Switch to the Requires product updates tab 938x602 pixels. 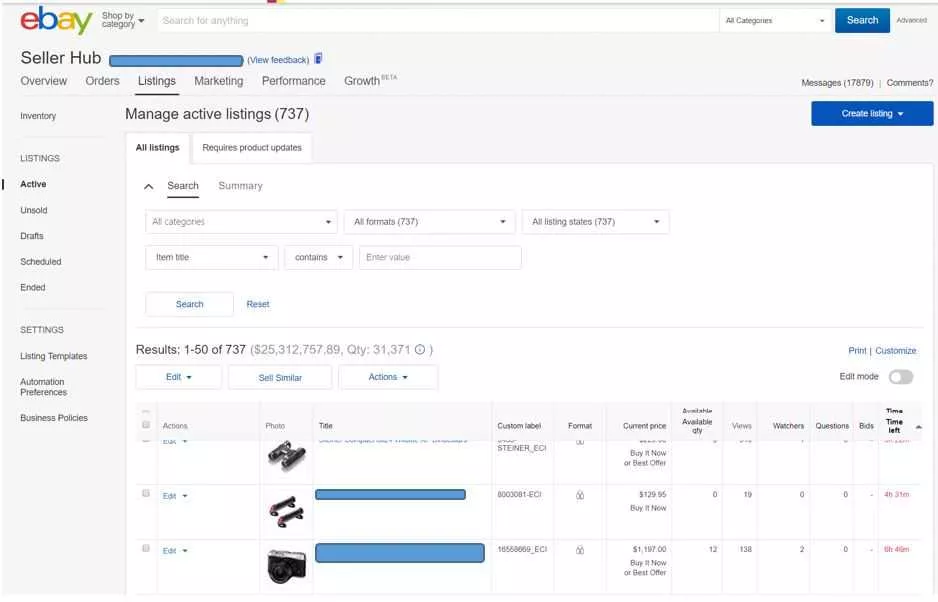tap(251, 148)
